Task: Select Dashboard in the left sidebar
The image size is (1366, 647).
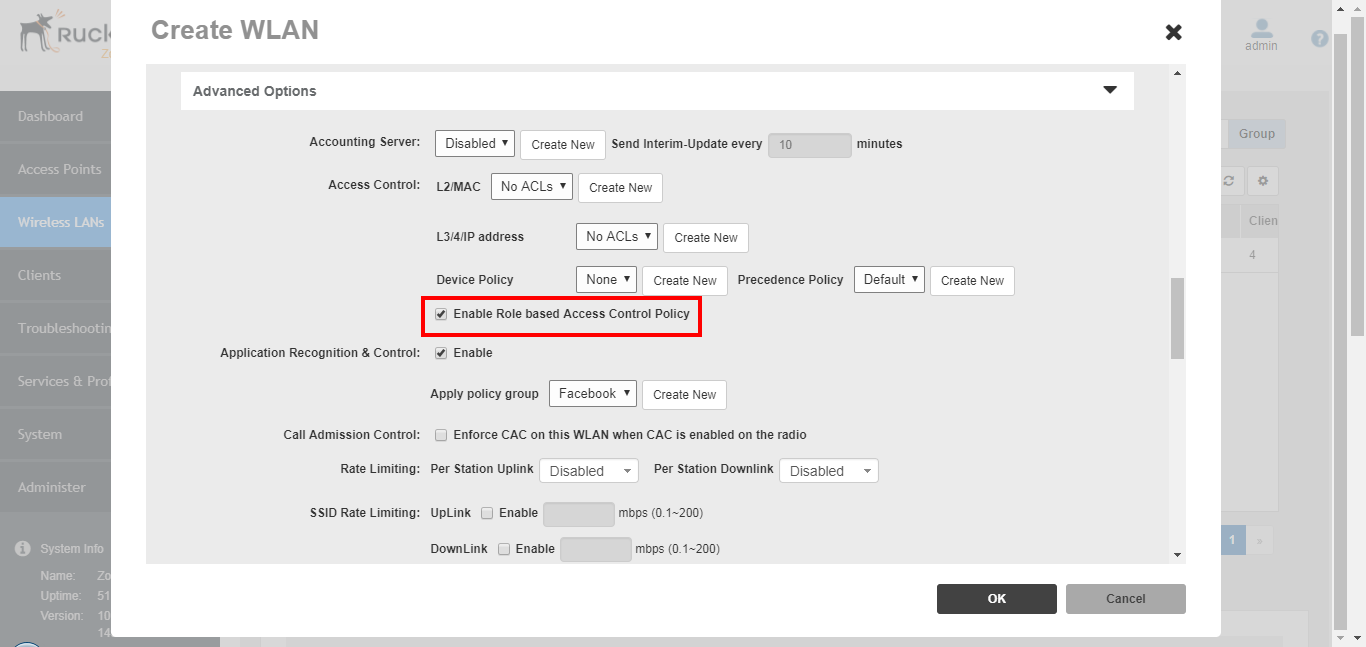Action: [x=50, y=116]
